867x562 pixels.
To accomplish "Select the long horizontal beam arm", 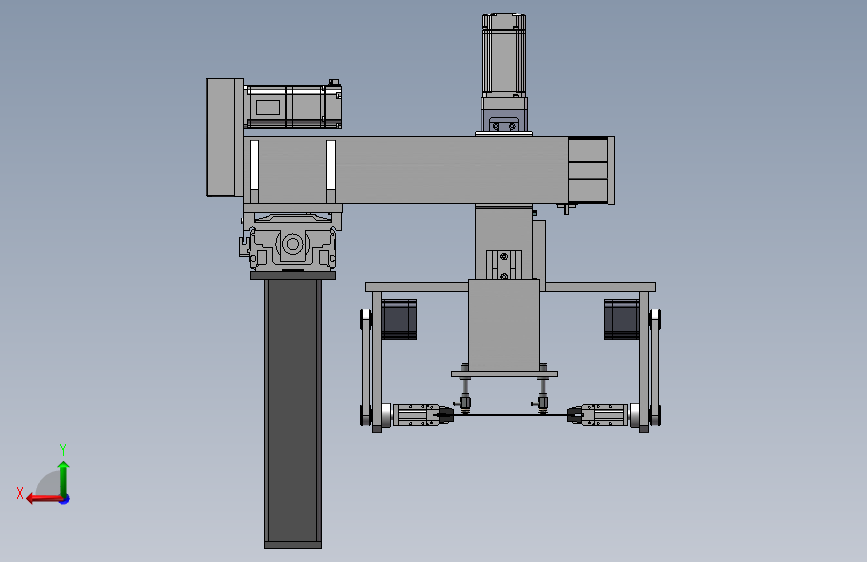I will (x=406, y=170).
